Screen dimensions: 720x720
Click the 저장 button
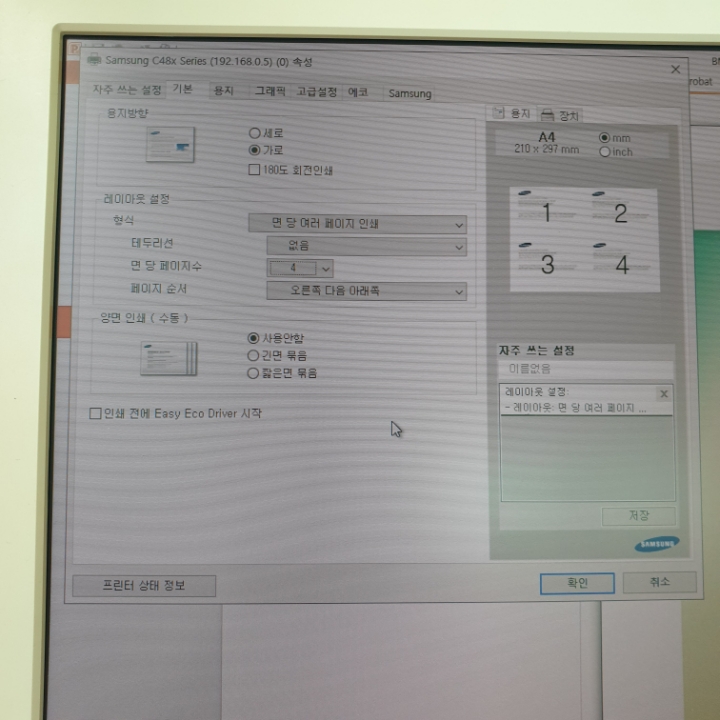(x=638, y=516)
